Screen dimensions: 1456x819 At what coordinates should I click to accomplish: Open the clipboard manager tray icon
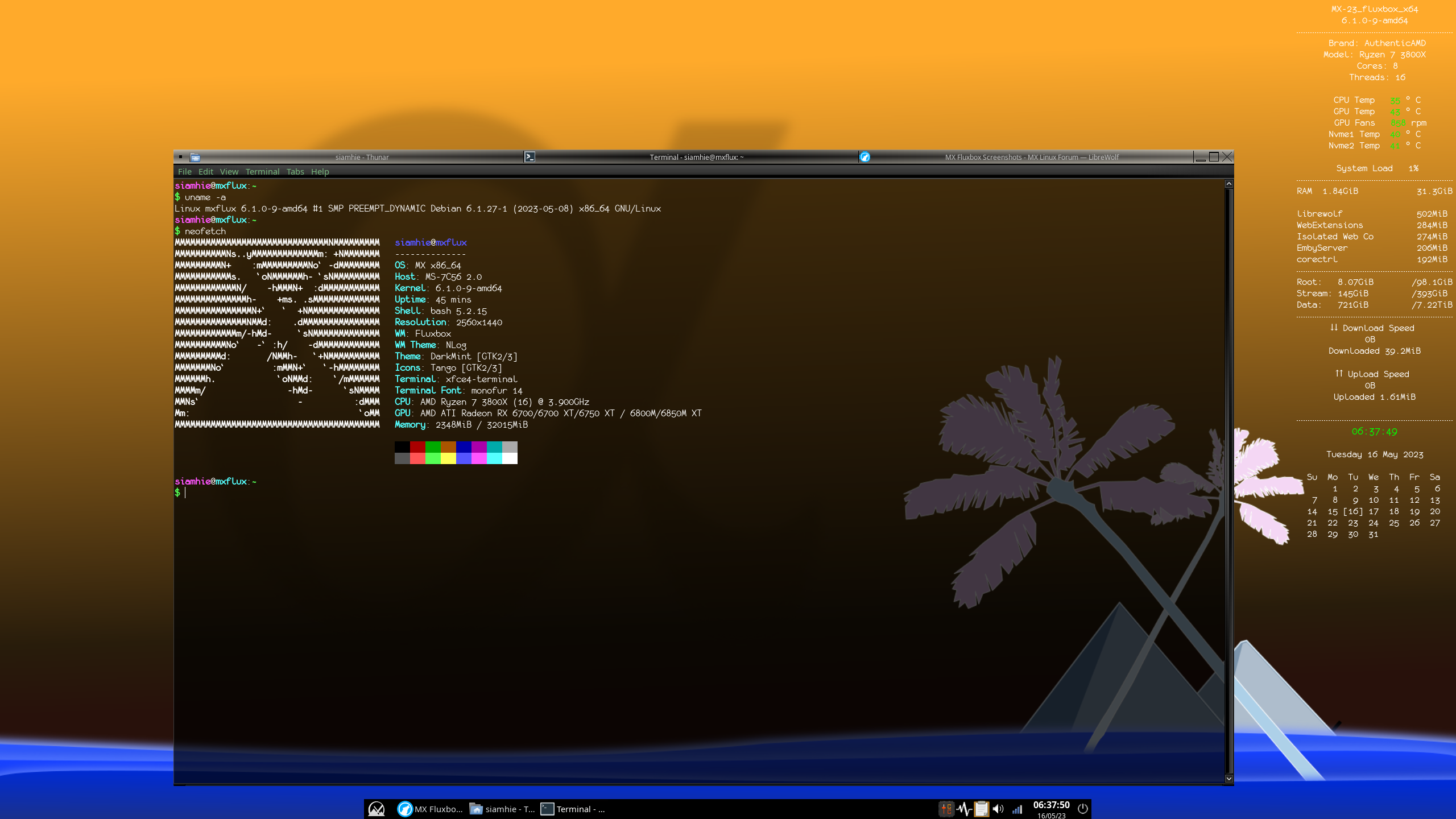(x=981, y=809)
